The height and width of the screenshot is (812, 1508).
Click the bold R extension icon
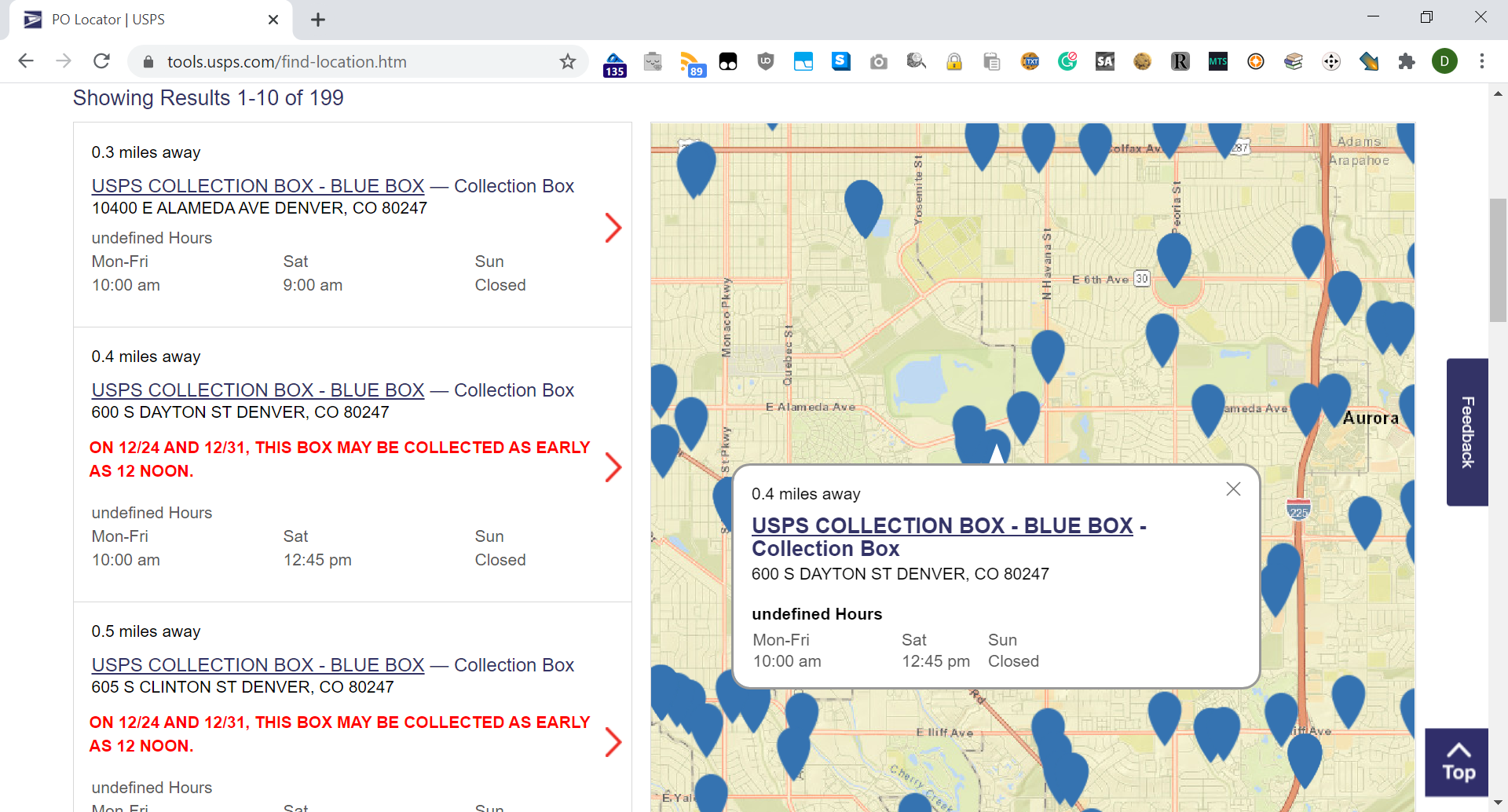click(x=1180, y=61)
